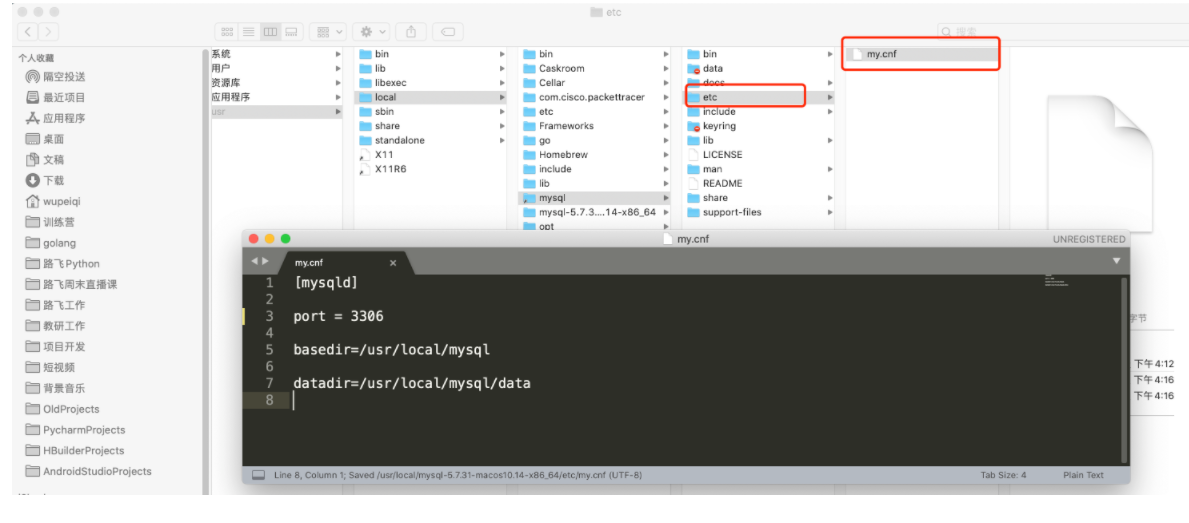Select the usr row in Finder
This screenshot has width=1189, height=523.
tap(277, 111)
